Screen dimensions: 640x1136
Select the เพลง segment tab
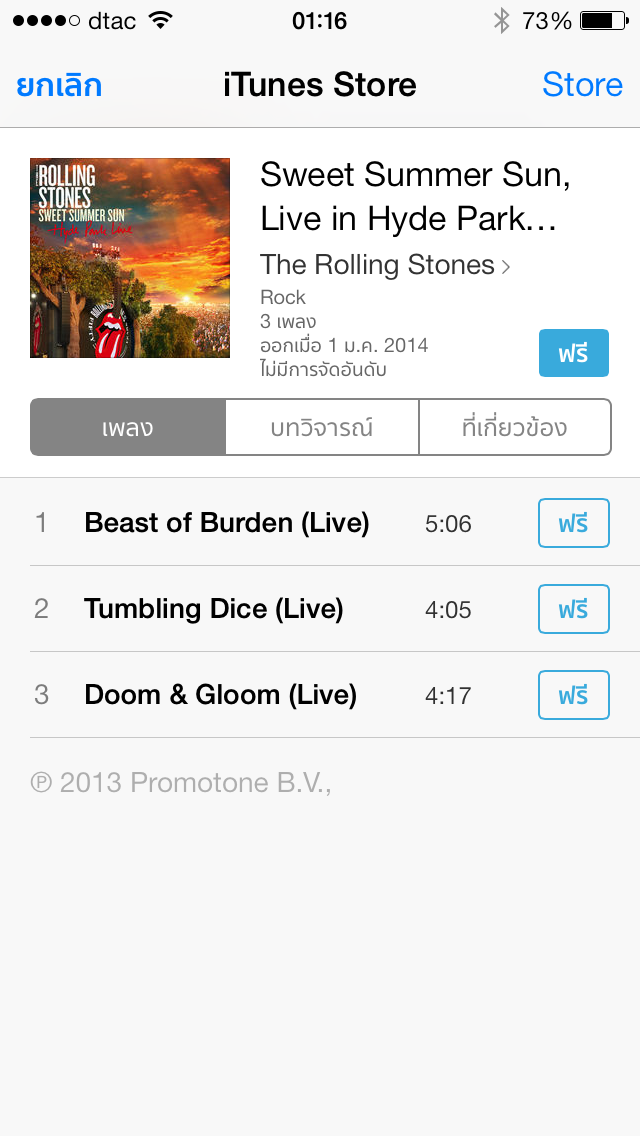[x=128, y=427]
